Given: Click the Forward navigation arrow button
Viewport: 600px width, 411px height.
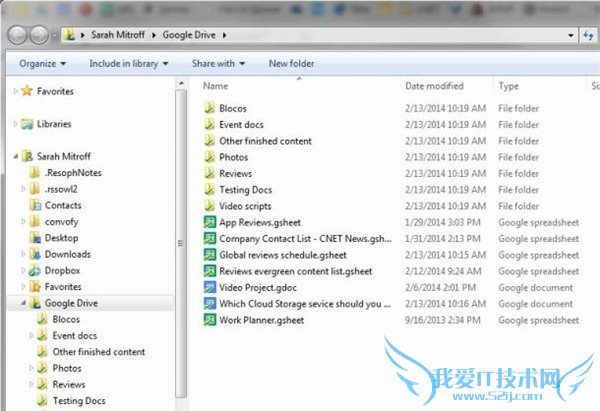Looking at the screenshot, I should (x=39, y=35).
